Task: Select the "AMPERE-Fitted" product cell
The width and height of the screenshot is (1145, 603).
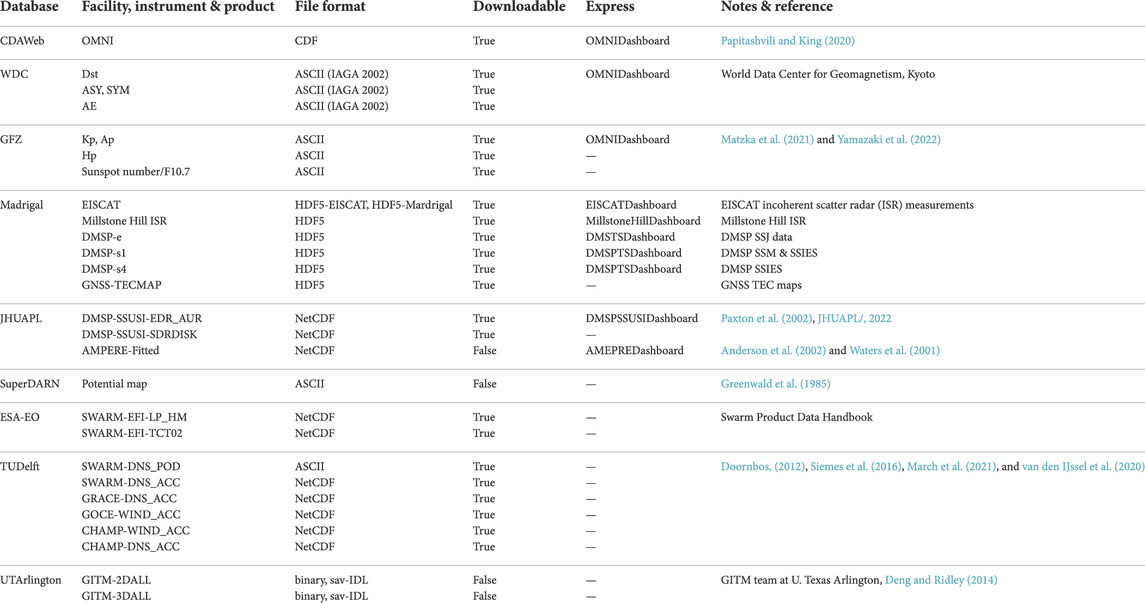Action: click(x=120, y=350)
